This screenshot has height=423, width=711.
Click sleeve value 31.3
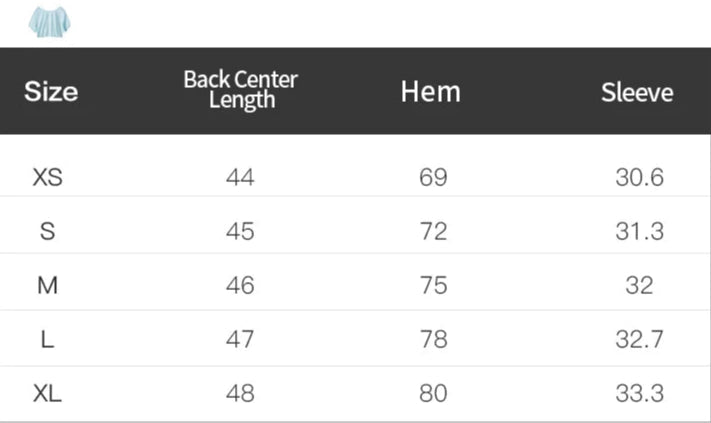pyautogui.click(x=640, y=231)
